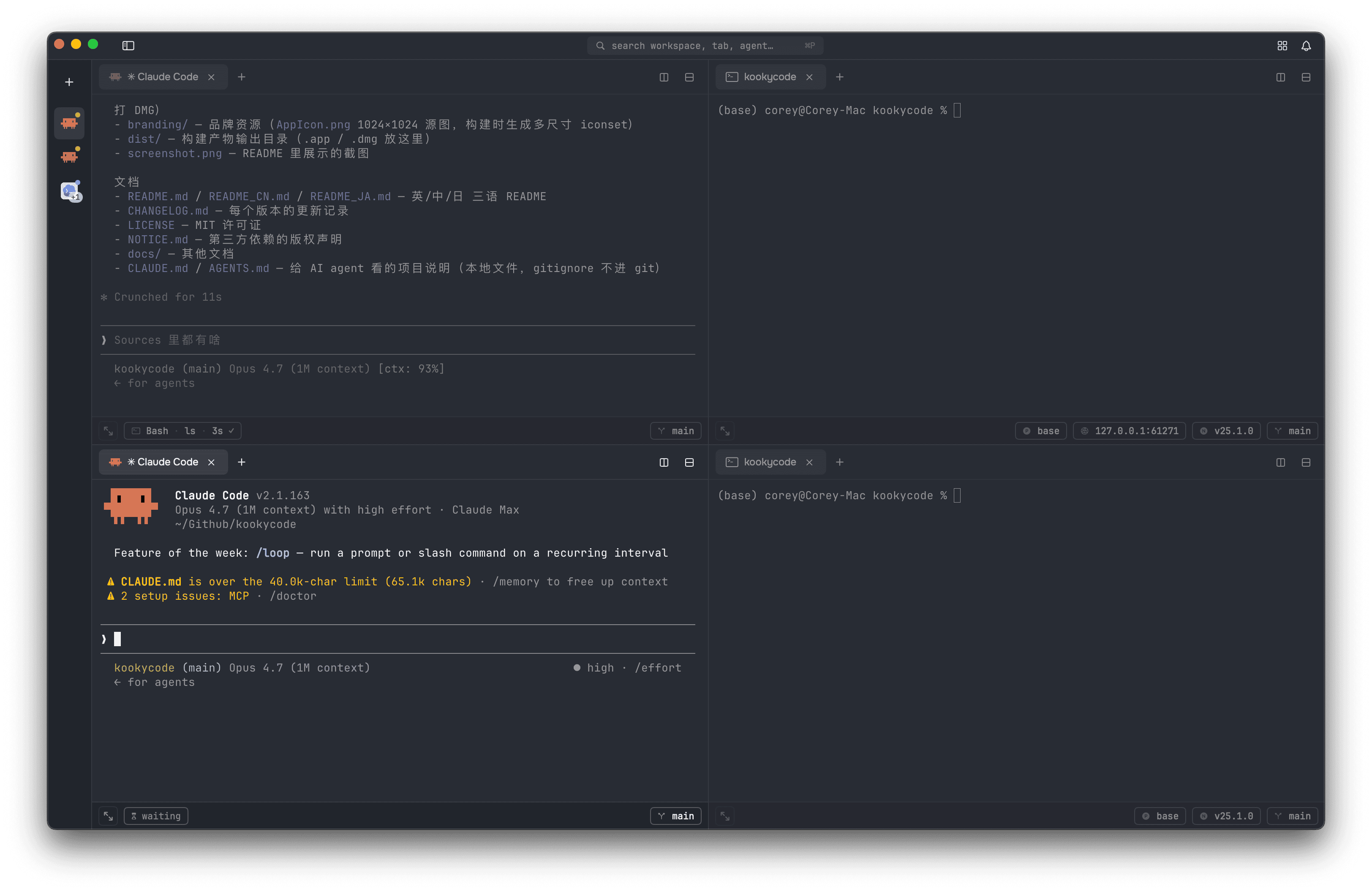Split bottom-right kookycode pane side by side
Image resolution: width=1372 pixels, height=892 pixels.
pyautogui.click(x=1281, y=463)
